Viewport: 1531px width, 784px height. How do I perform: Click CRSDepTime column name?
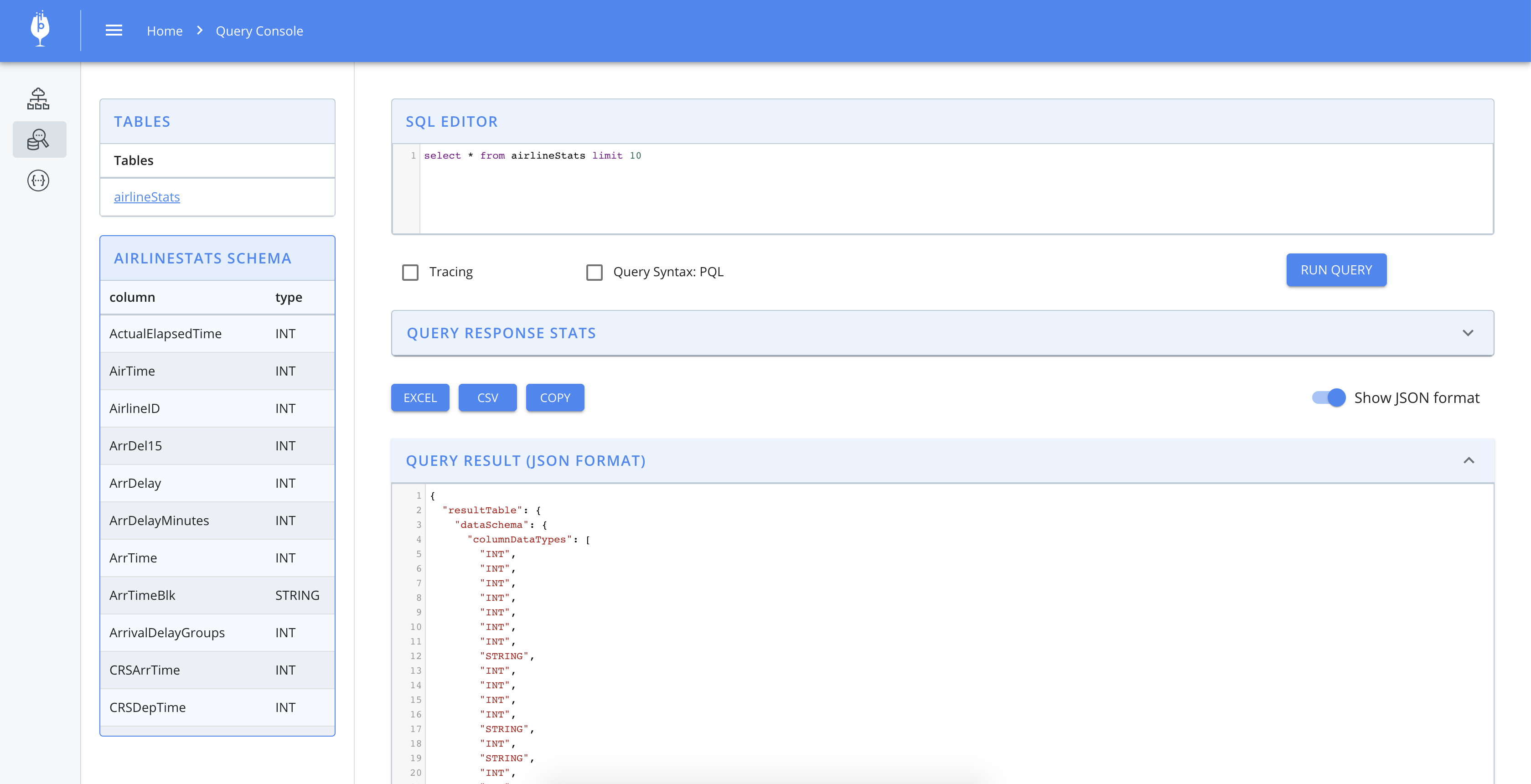coord(147,707)
